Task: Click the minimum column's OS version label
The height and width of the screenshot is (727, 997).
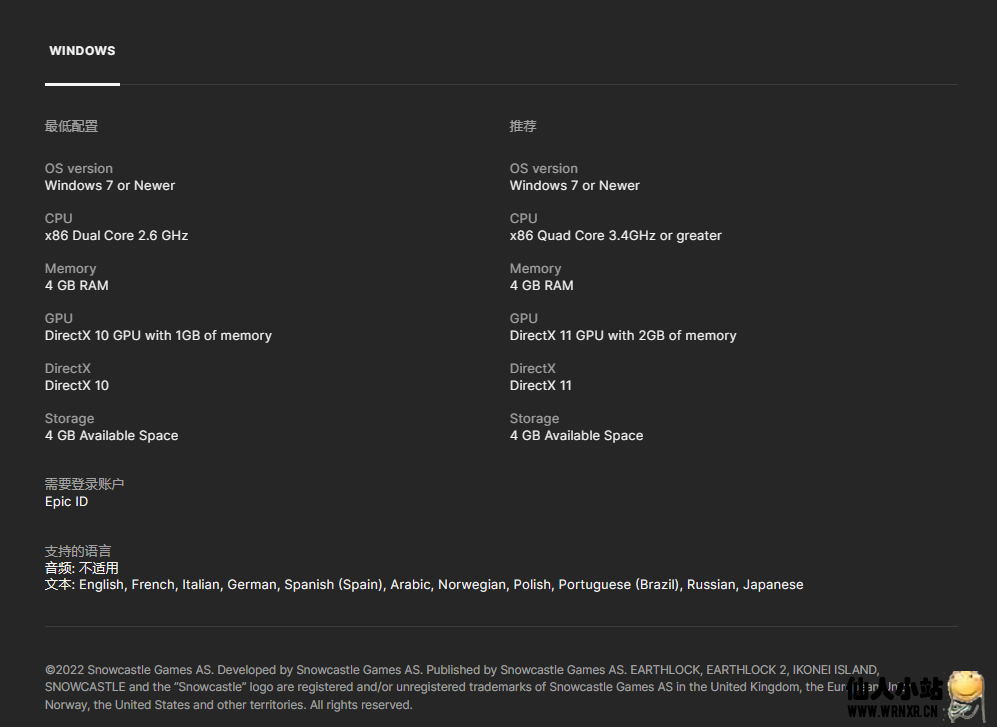Action: click(x=78, y=168)
